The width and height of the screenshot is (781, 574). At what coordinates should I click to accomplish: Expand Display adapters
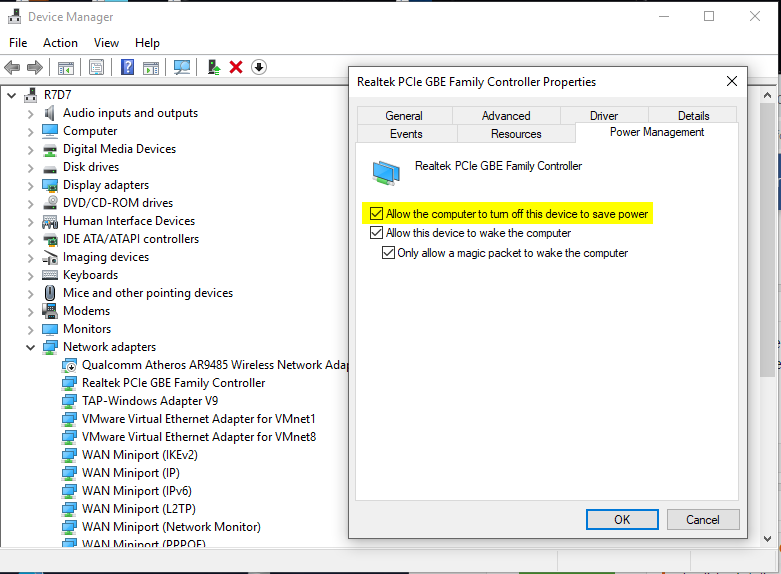pyautogui.click(x=30, y=186)
